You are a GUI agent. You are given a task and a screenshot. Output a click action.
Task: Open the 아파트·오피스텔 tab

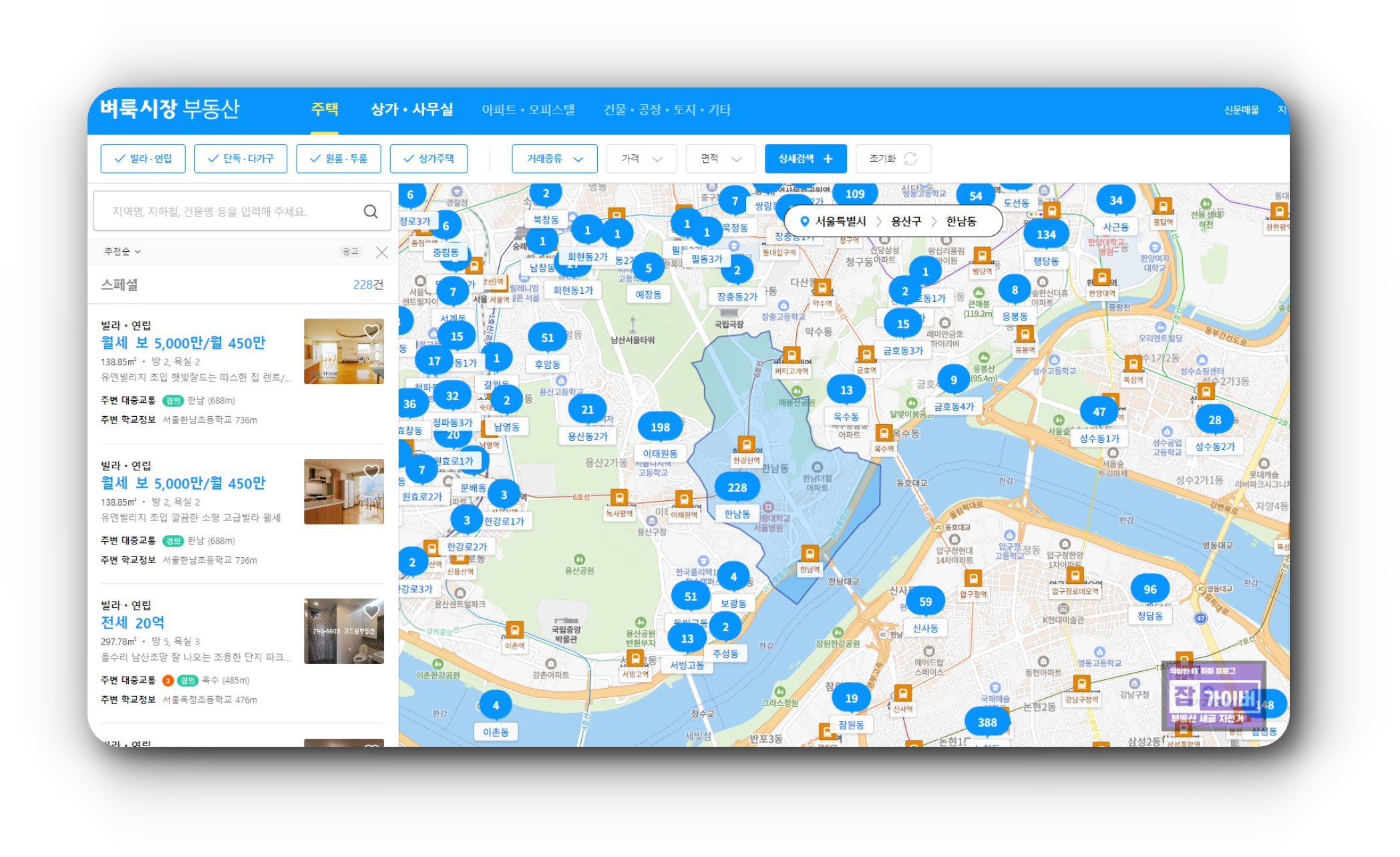tap(528, 110)
